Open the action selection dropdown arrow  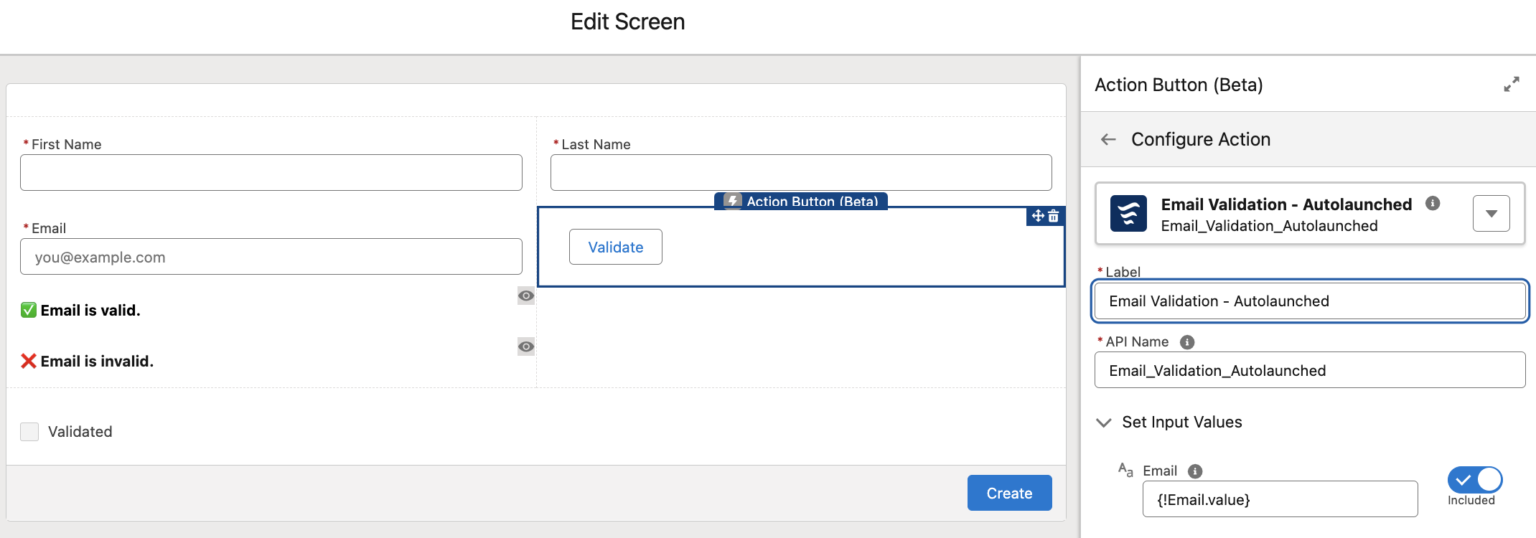coord(1491,213)
